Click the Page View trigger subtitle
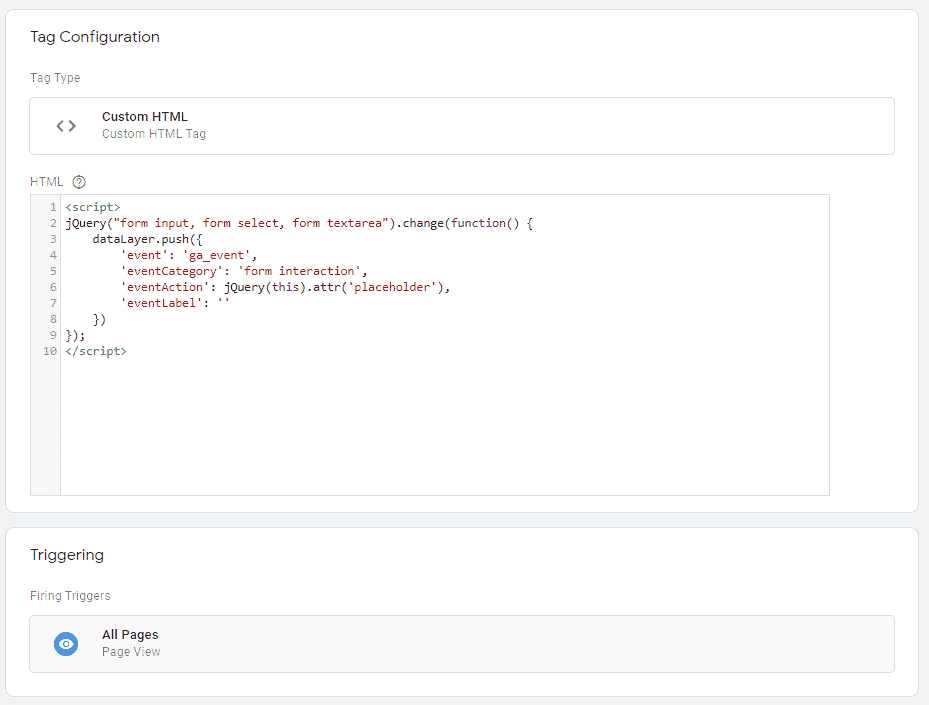 131,652
